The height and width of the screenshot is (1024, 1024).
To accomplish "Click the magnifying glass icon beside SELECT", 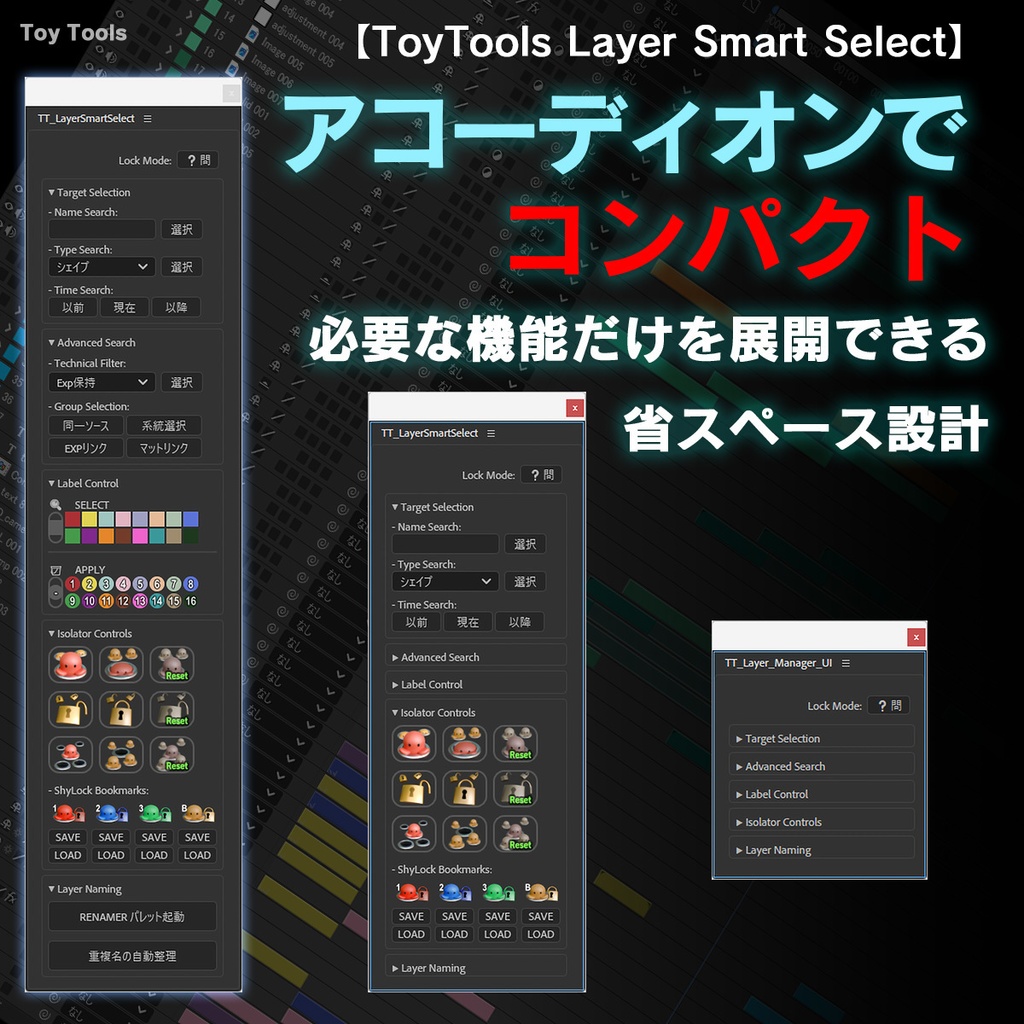I will coord(54,504).
